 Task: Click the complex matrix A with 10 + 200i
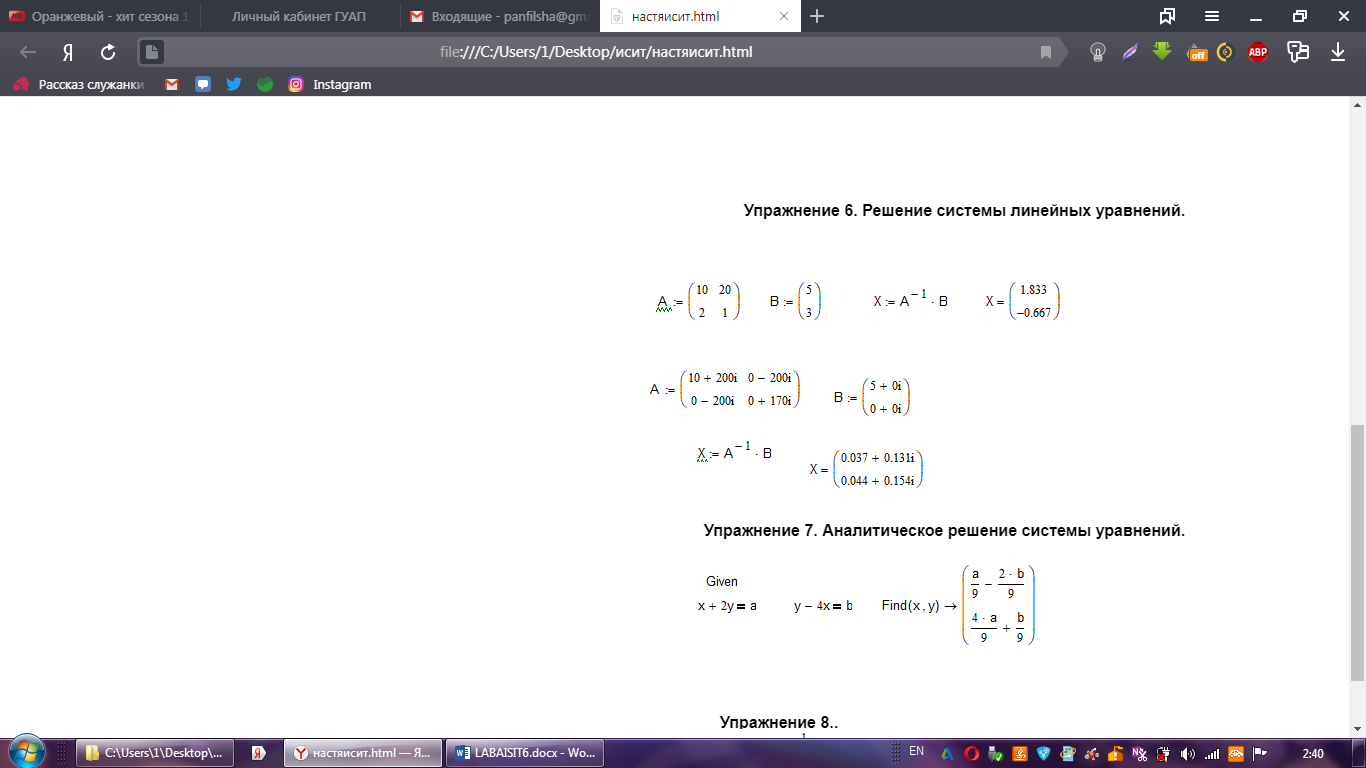coord(740,389)
